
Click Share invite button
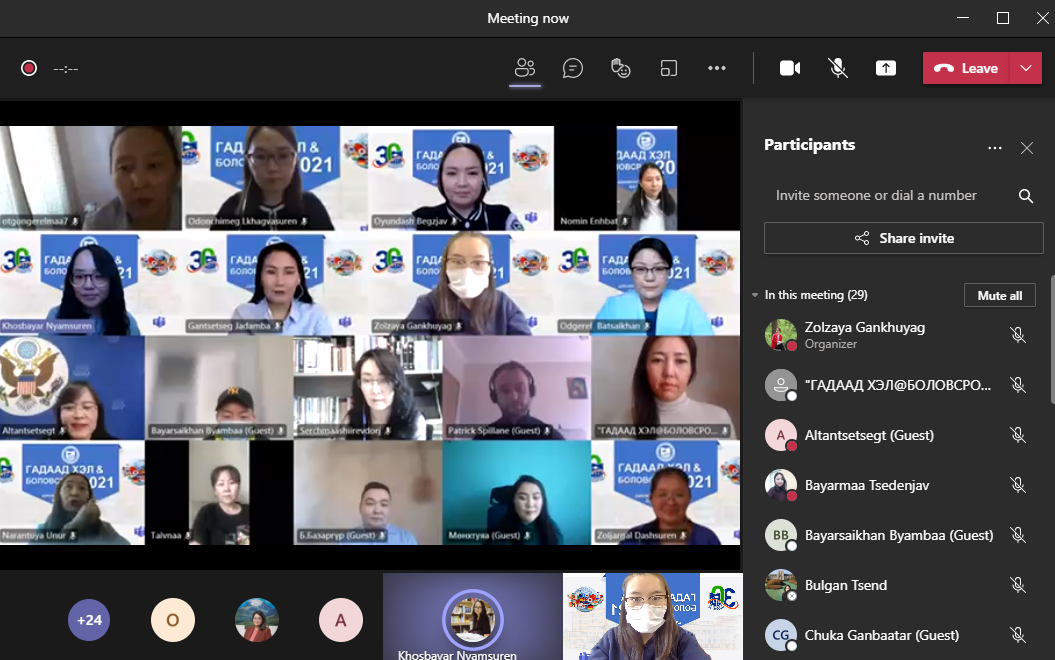904,238
